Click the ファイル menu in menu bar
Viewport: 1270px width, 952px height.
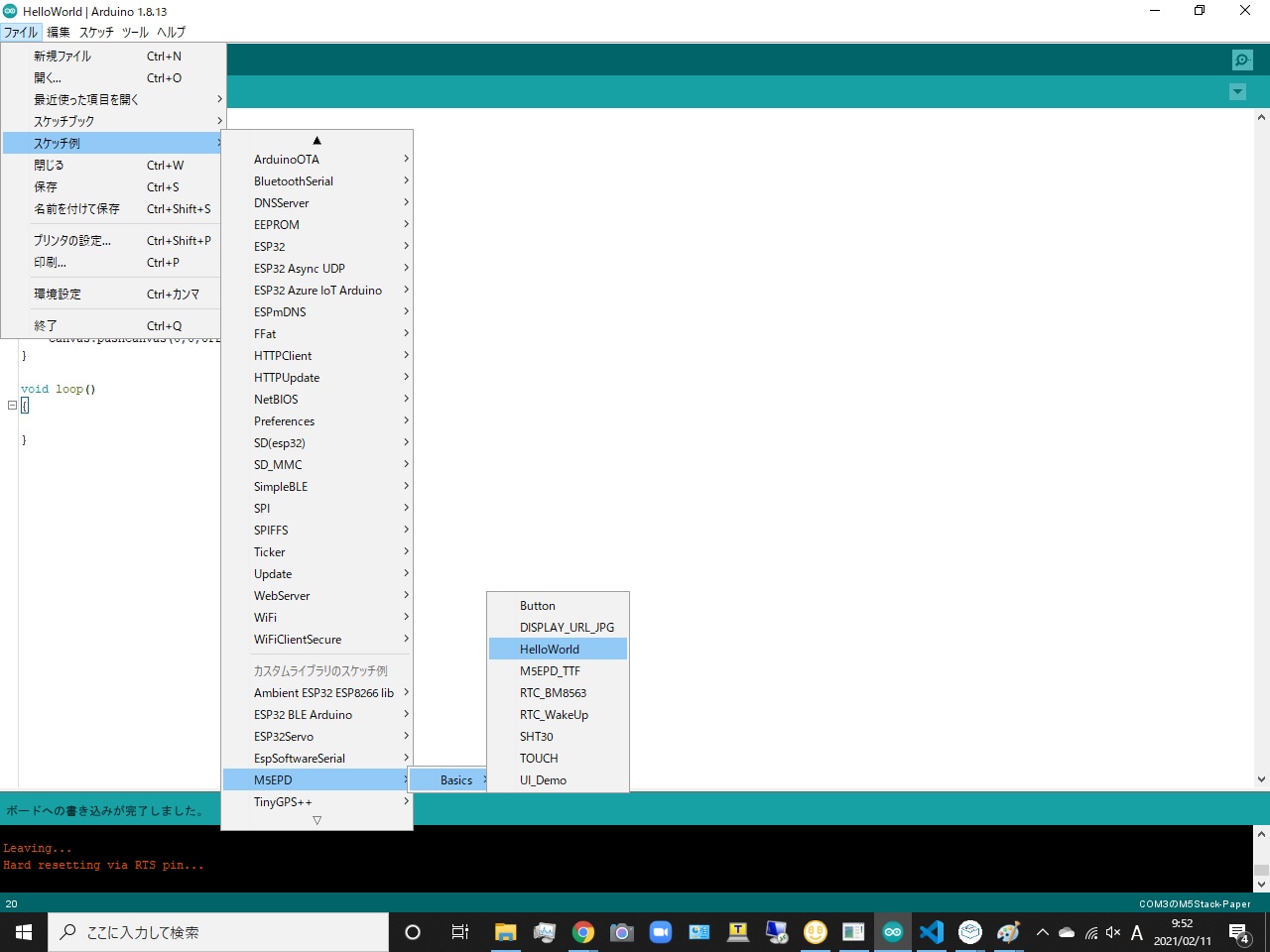tap(21, 32)
